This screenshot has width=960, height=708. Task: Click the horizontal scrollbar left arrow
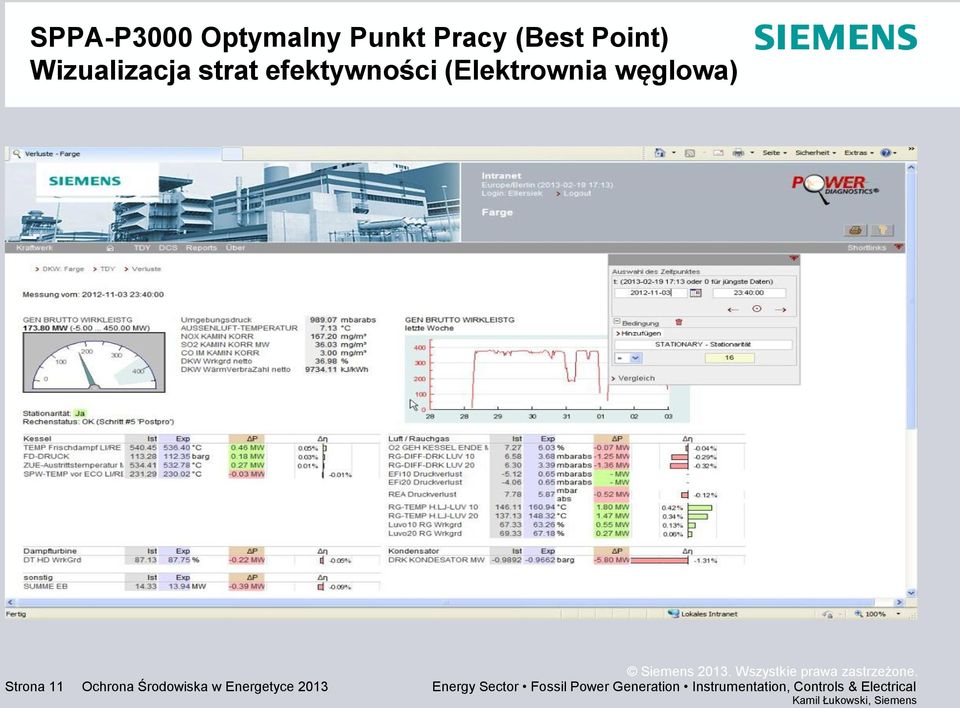tap(10, 603)
